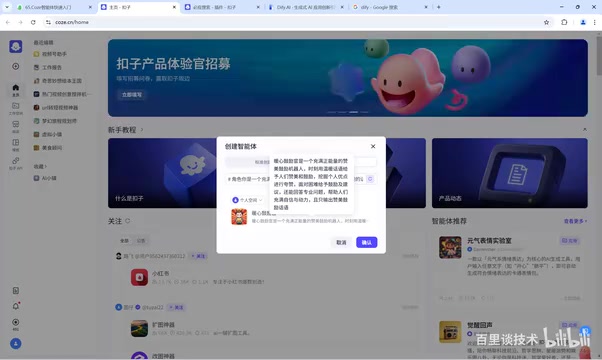Viewport: 602px width, 360px height.
Task: Switch to the plugin search browser tab
Action: click(x=221, y=7)
